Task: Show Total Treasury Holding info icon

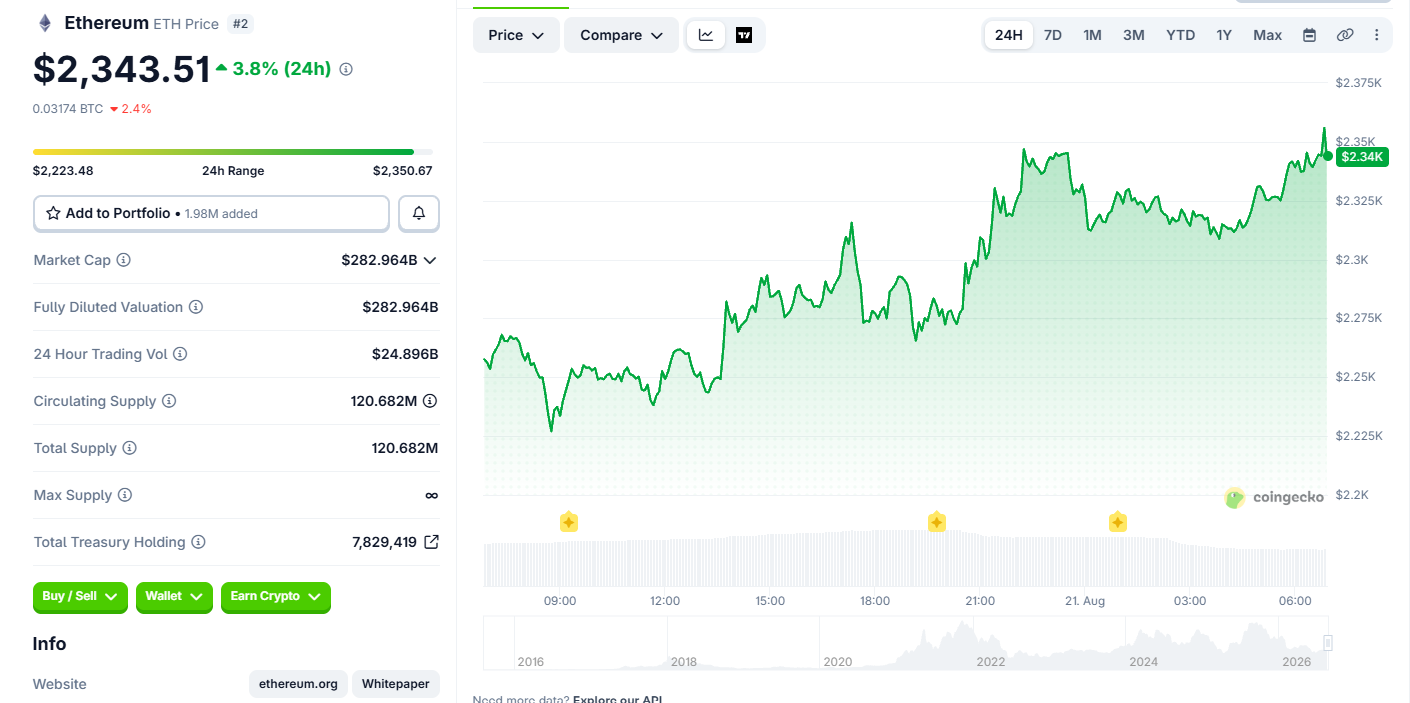Action: click(198, 542)
